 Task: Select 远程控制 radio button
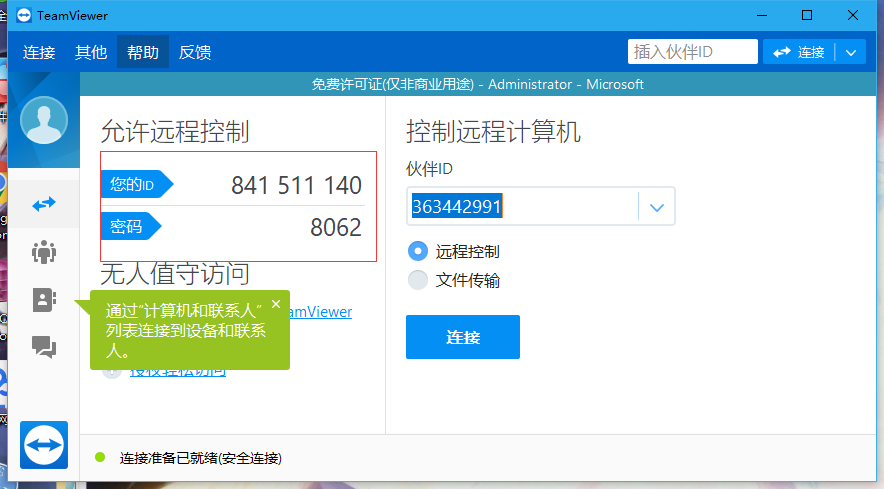[418, 251]
